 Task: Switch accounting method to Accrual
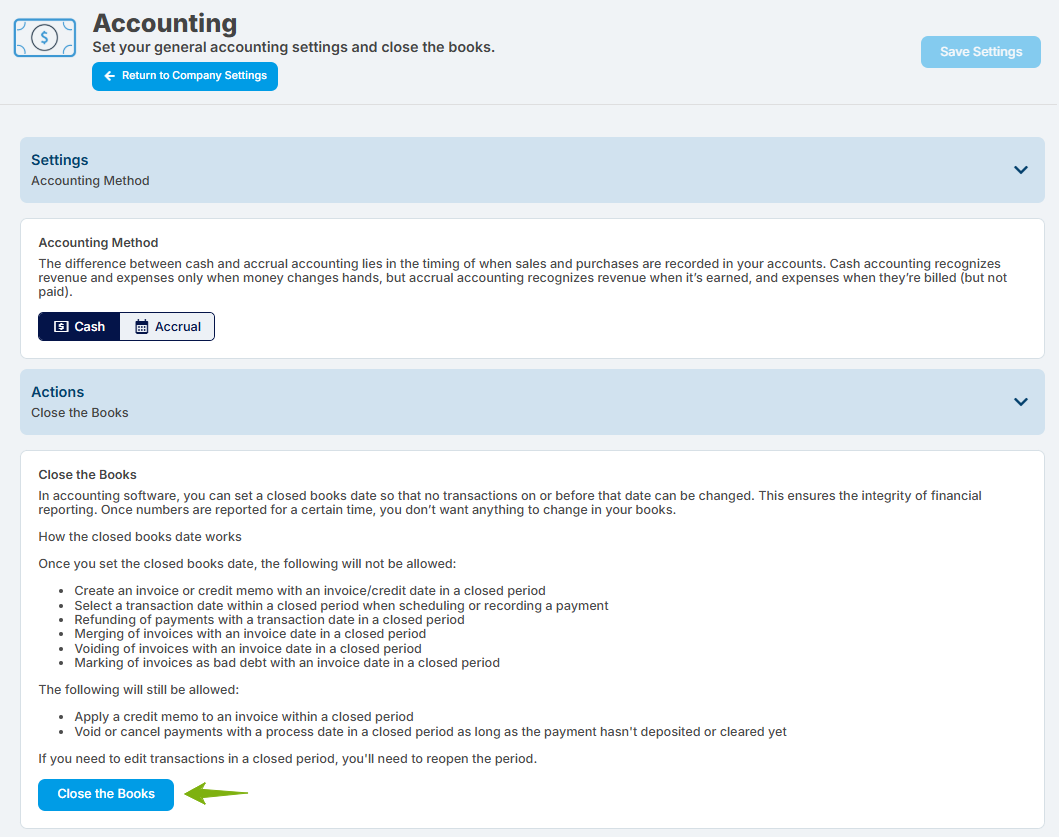pyautogui.click(x=167, y=327)
